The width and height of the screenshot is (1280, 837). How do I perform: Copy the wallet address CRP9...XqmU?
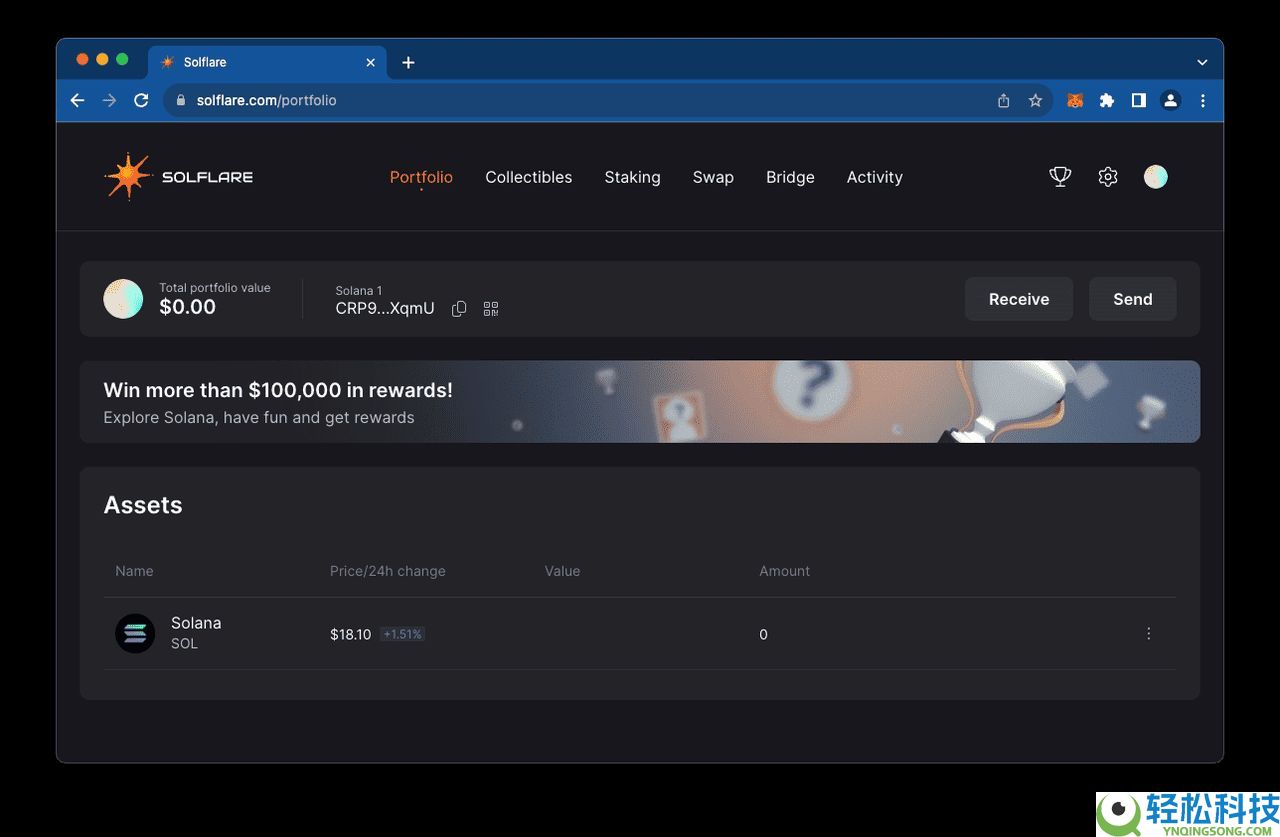(x=459, y=309)
